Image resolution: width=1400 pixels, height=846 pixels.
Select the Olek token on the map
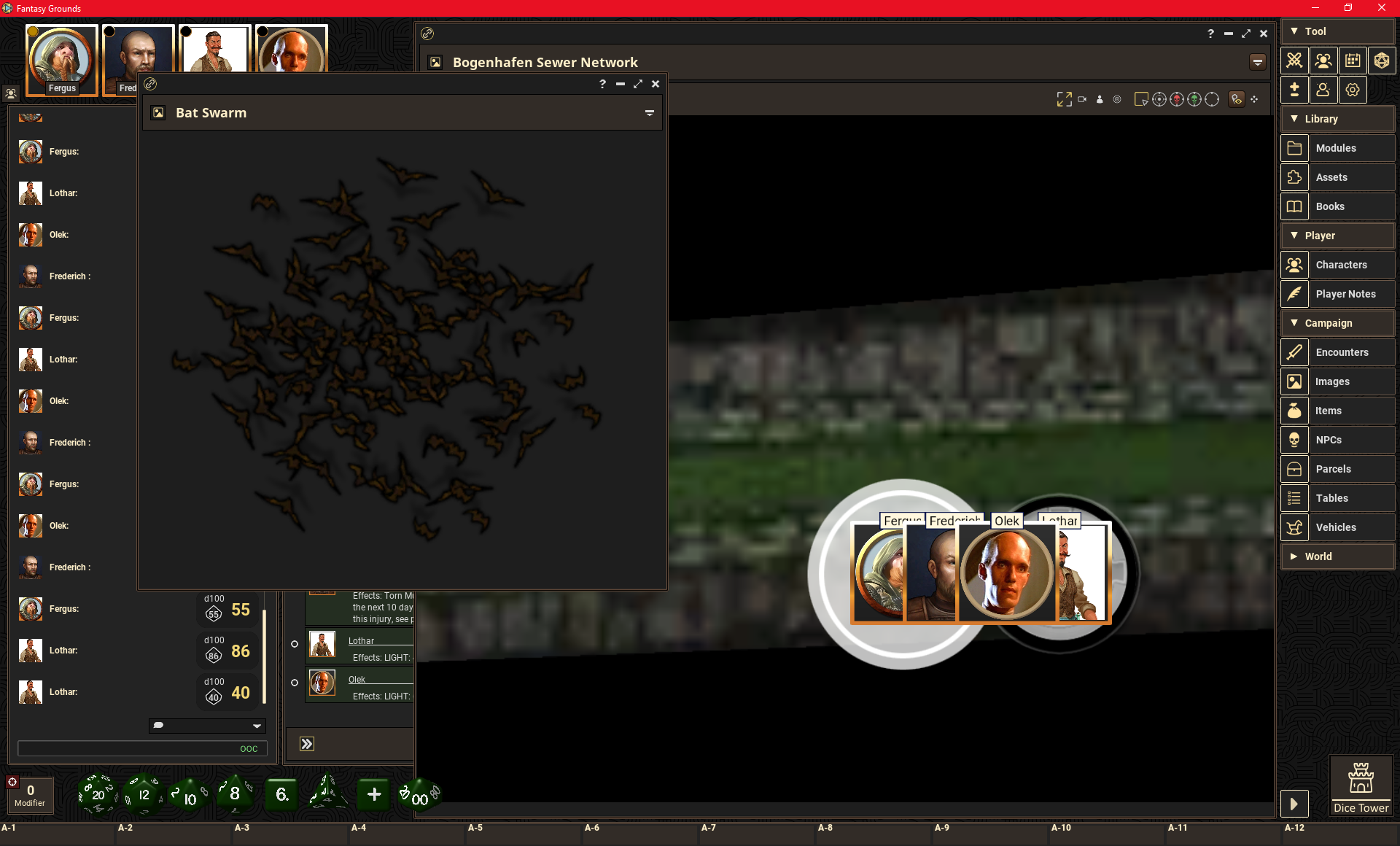pos(1007,572)
